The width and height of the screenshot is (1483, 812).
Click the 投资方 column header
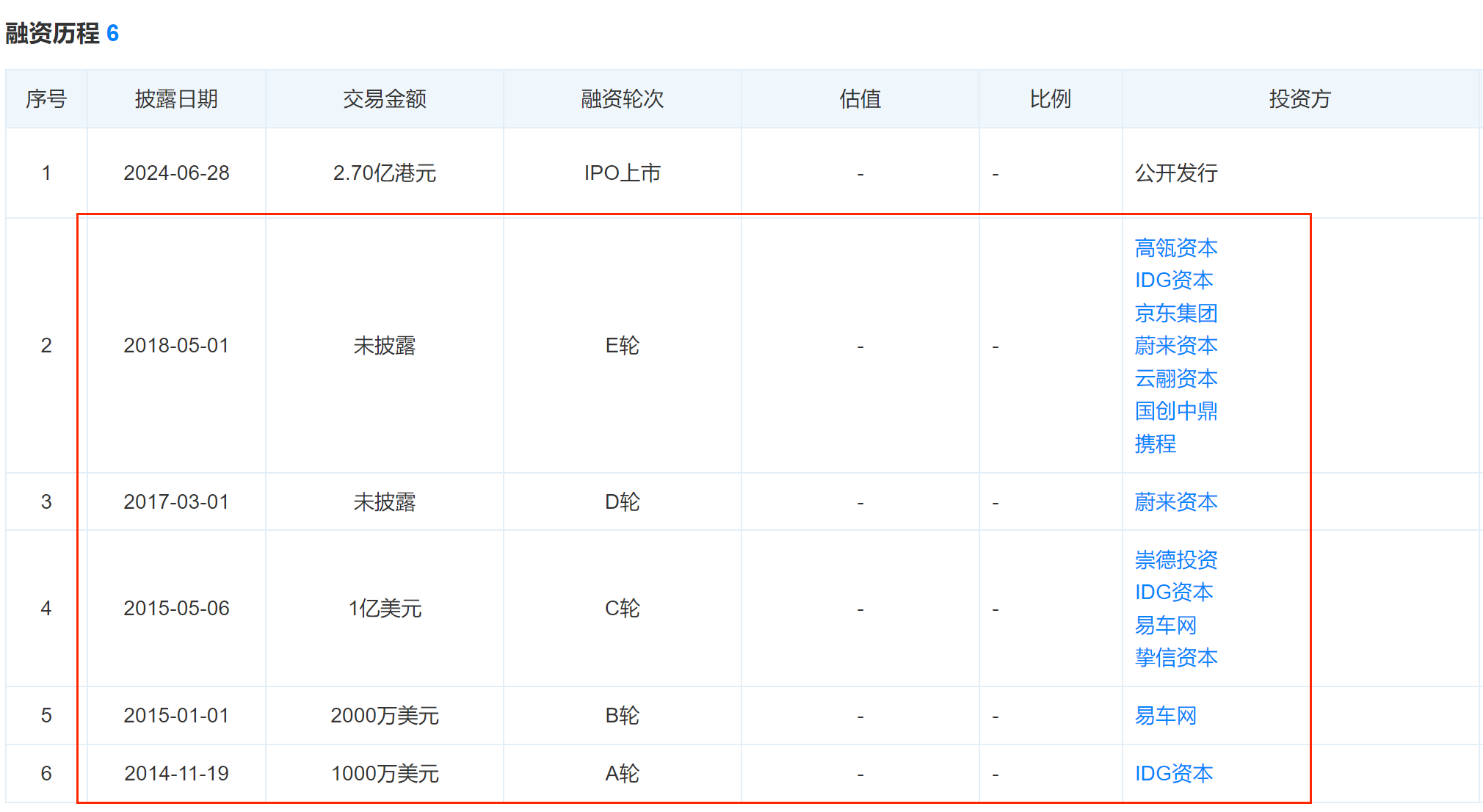(x=1300, y=99)
